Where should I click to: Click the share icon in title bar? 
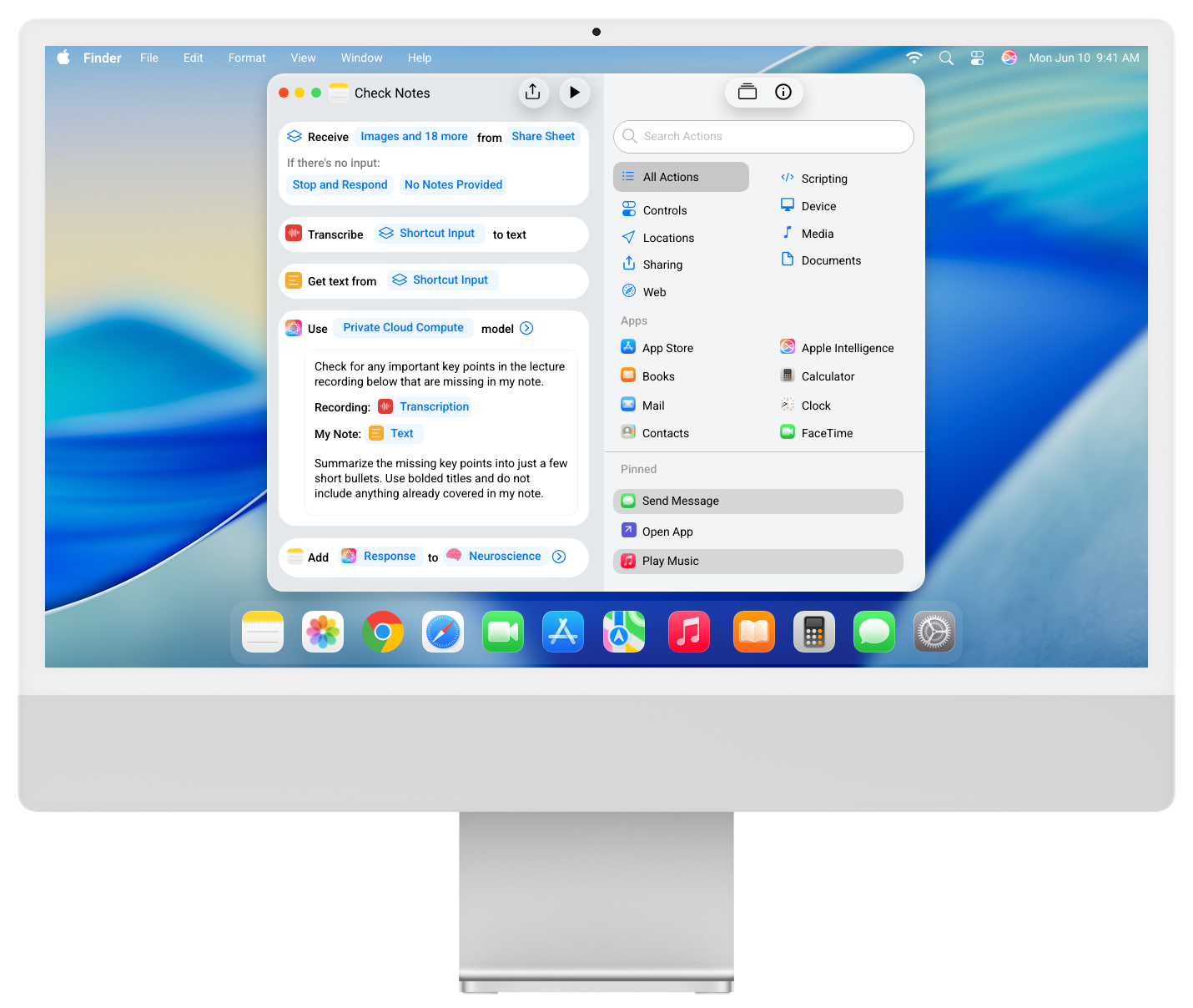(533, 93)
